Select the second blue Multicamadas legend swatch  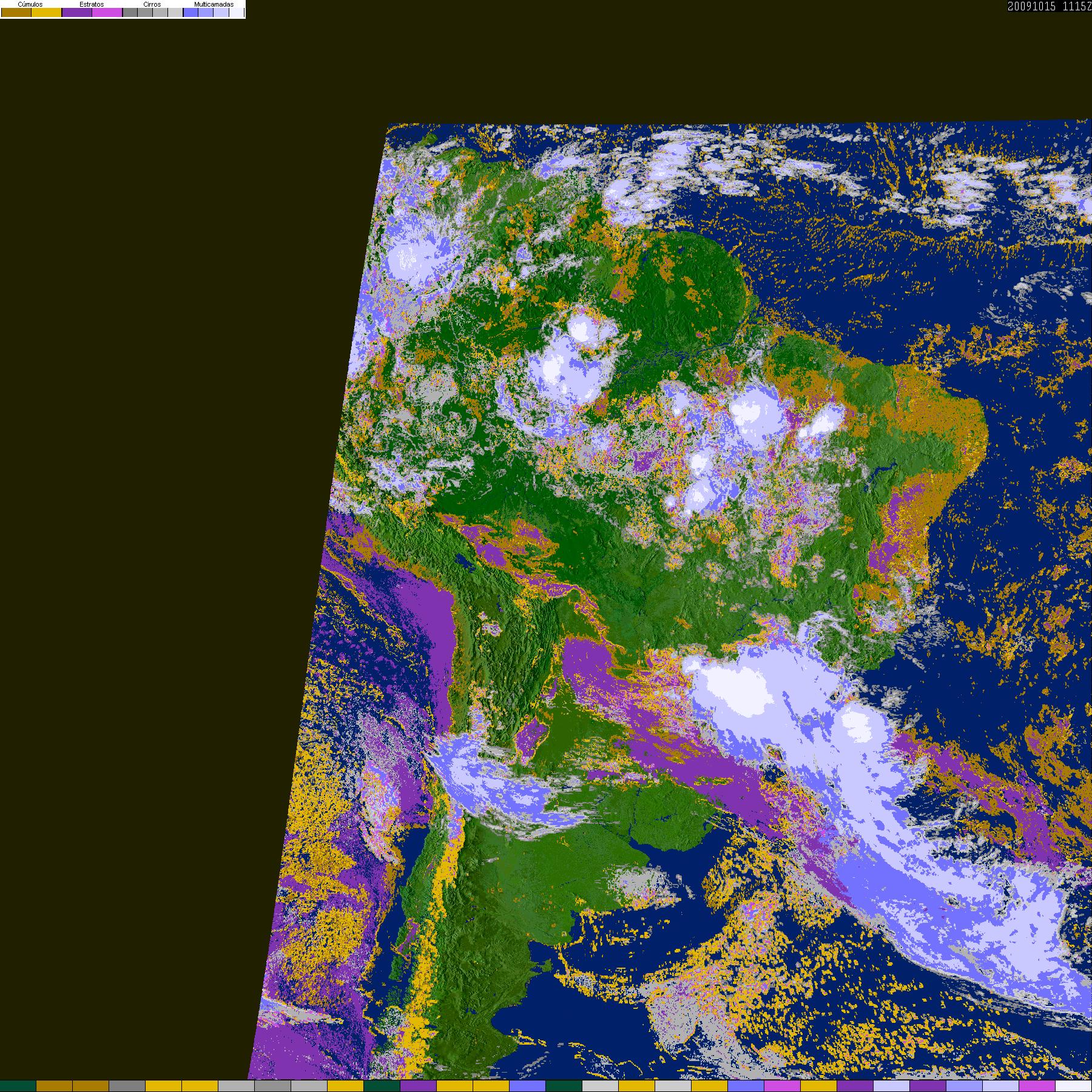pos(206,12)
